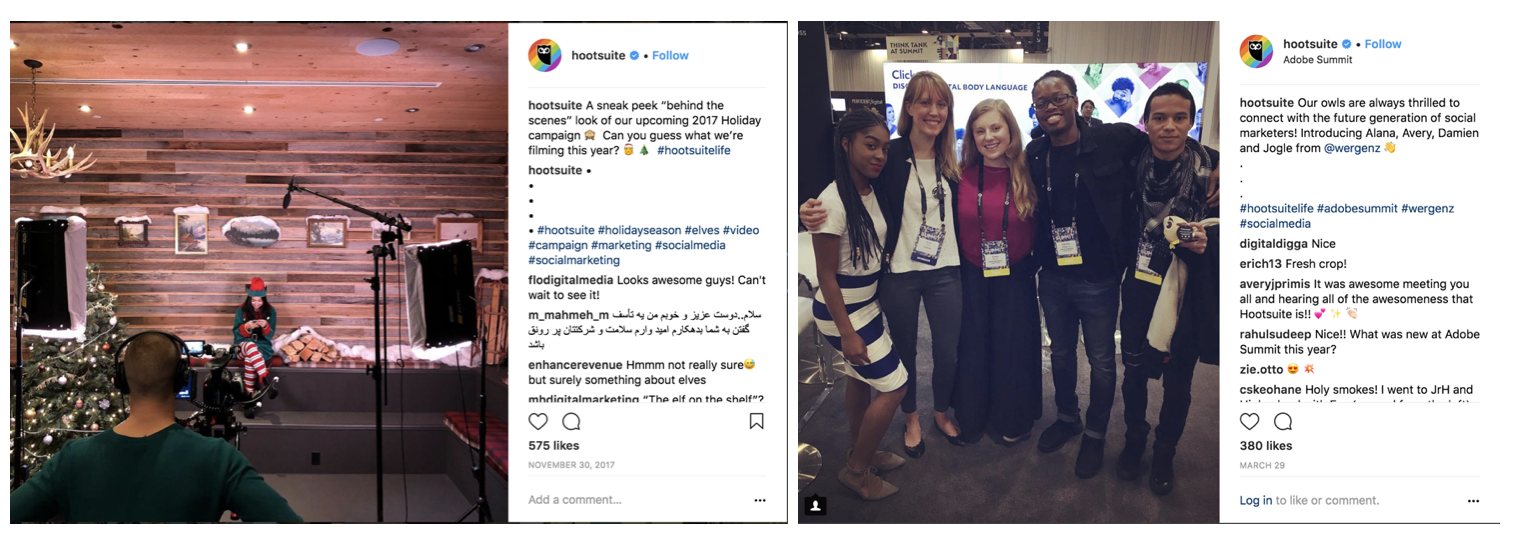The image size is (1516, 540).
Task: Click Log in to like or comment
Action: (x=1256, y=500)
